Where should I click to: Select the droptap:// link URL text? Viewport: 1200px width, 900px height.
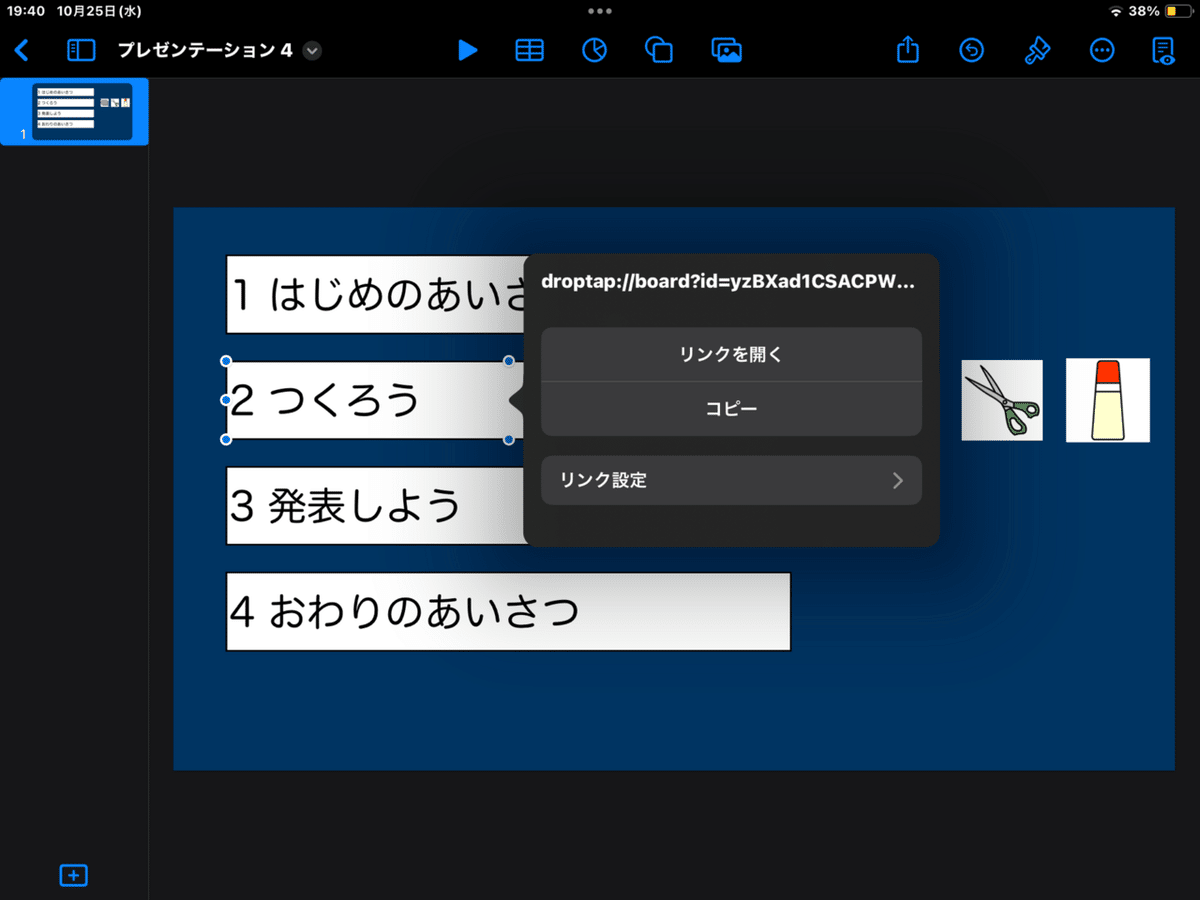click(x=727, y=282)
